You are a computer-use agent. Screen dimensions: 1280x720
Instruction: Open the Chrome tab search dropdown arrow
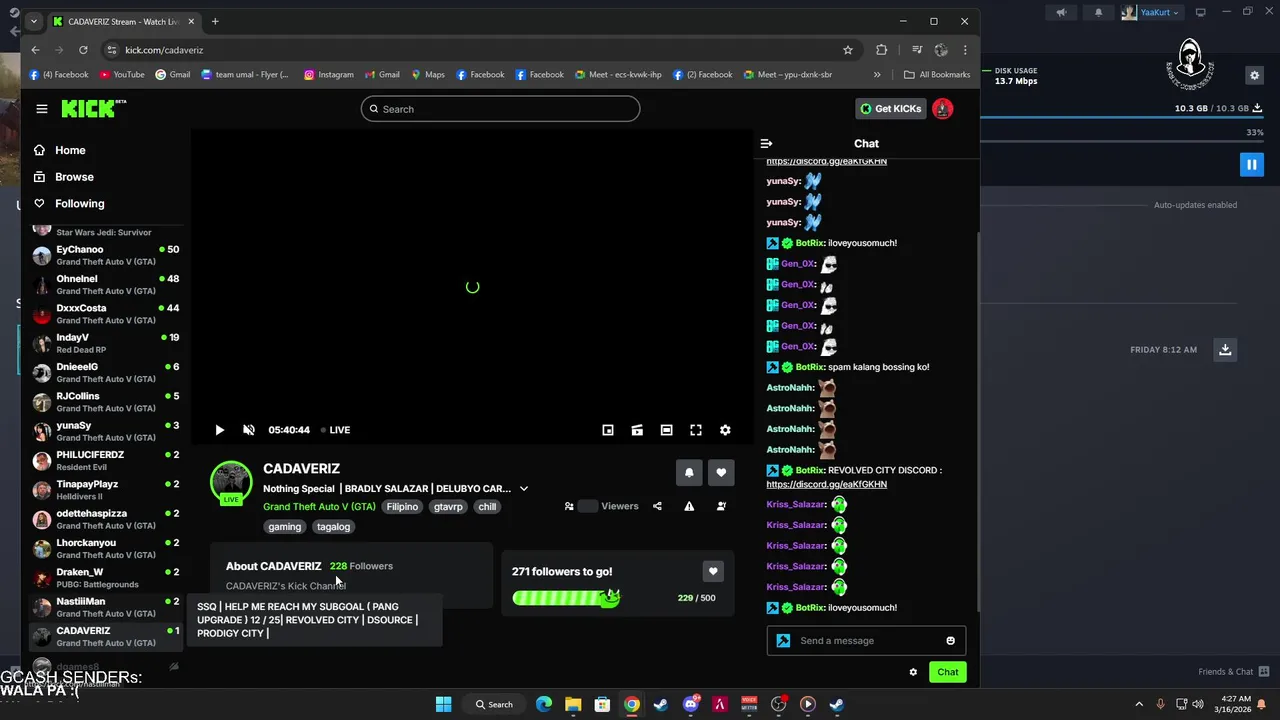[x=33, y=21]
